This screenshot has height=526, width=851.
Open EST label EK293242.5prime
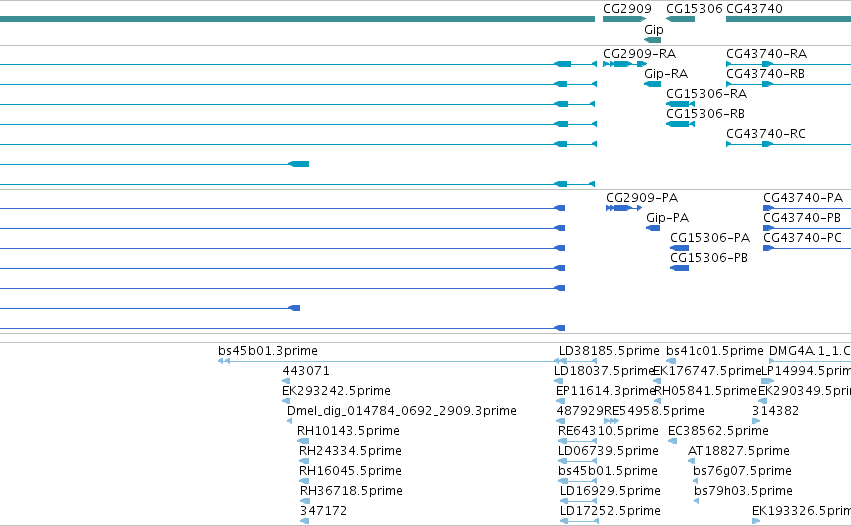(336, 391)
